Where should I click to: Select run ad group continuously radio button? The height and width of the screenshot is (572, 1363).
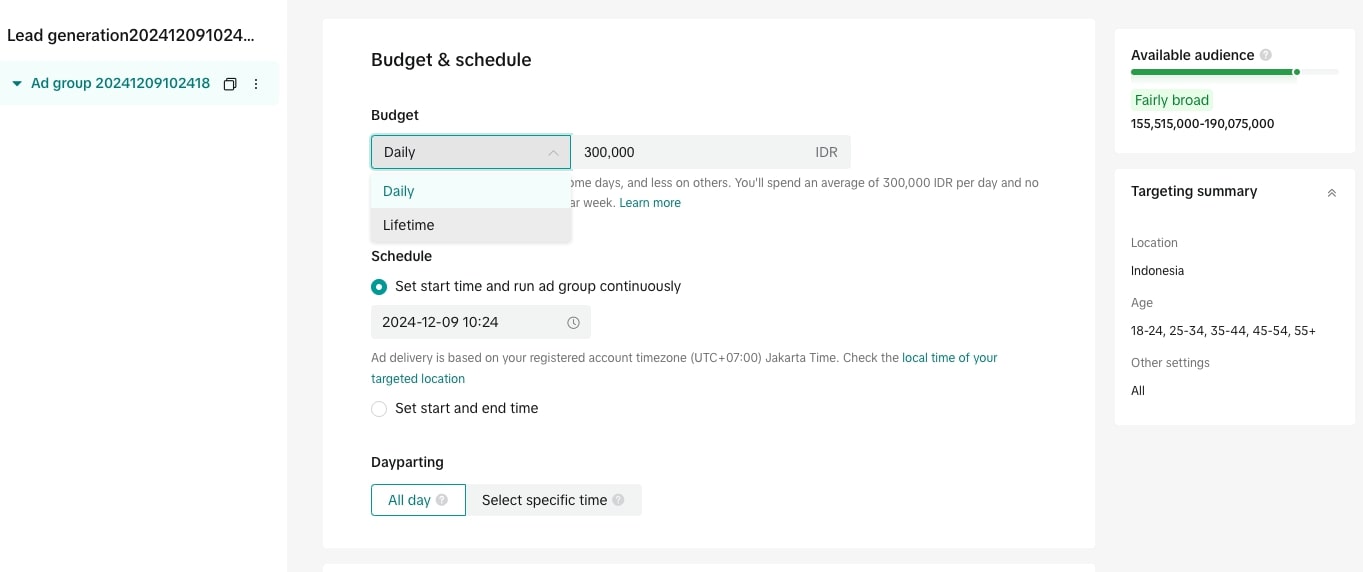coord(379,287)
